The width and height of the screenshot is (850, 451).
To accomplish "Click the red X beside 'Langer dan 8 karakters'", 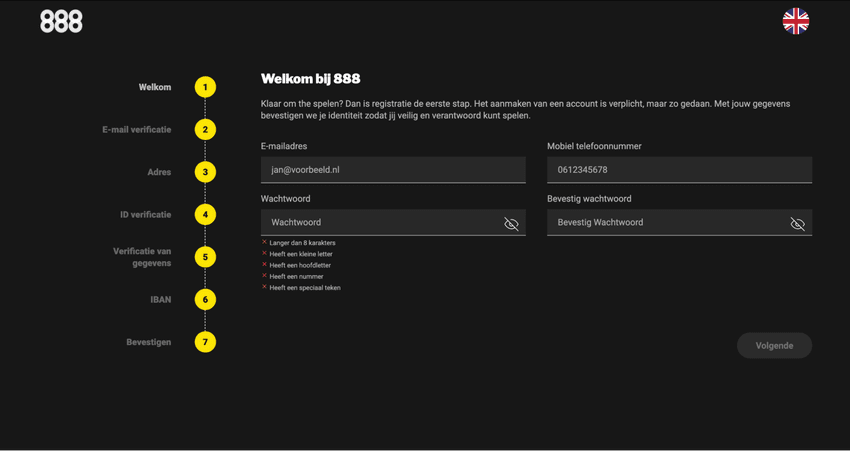I will tap(265, 242).
